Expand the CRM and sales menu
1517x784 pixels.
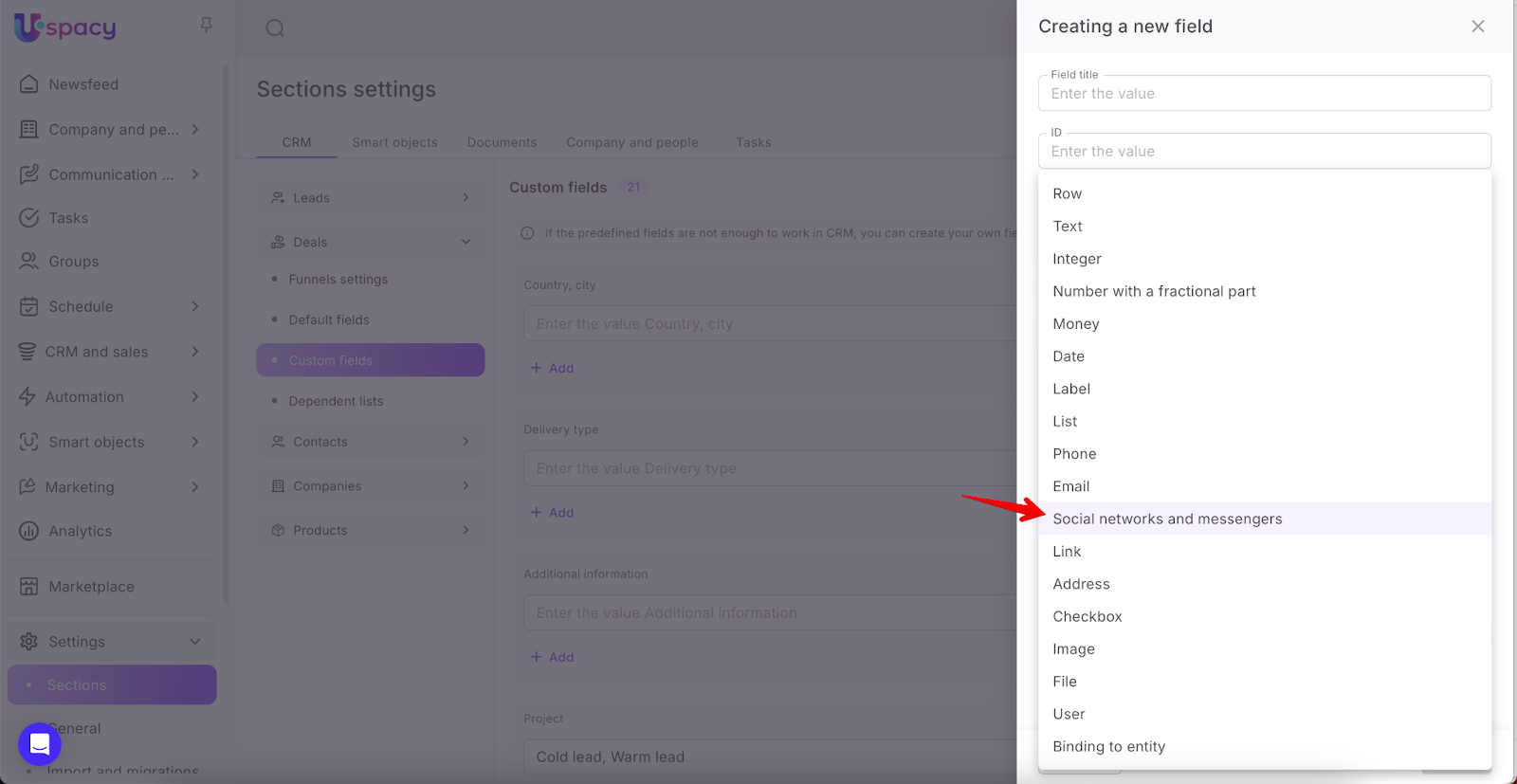pos(195,352)
